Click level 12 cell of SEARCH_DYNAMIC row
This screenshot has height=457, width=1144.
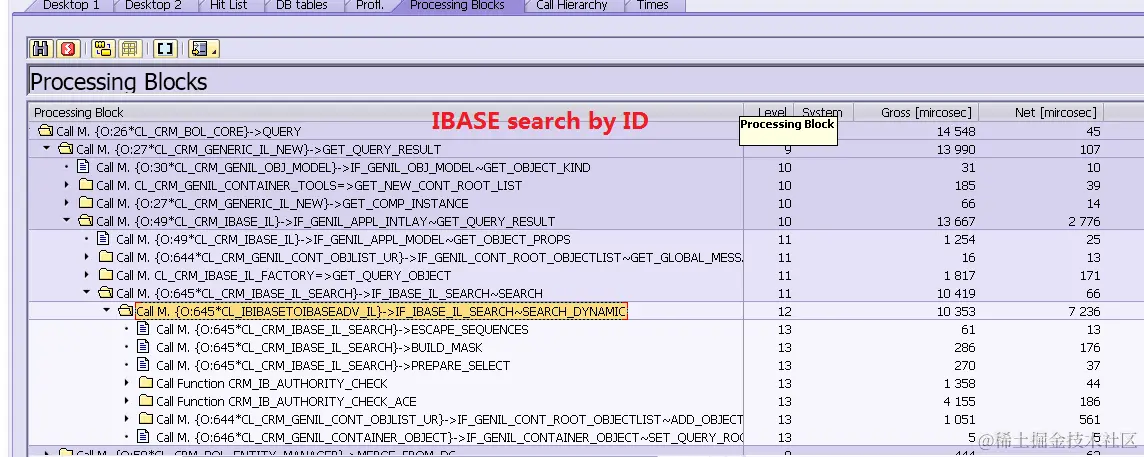point(784,311)
